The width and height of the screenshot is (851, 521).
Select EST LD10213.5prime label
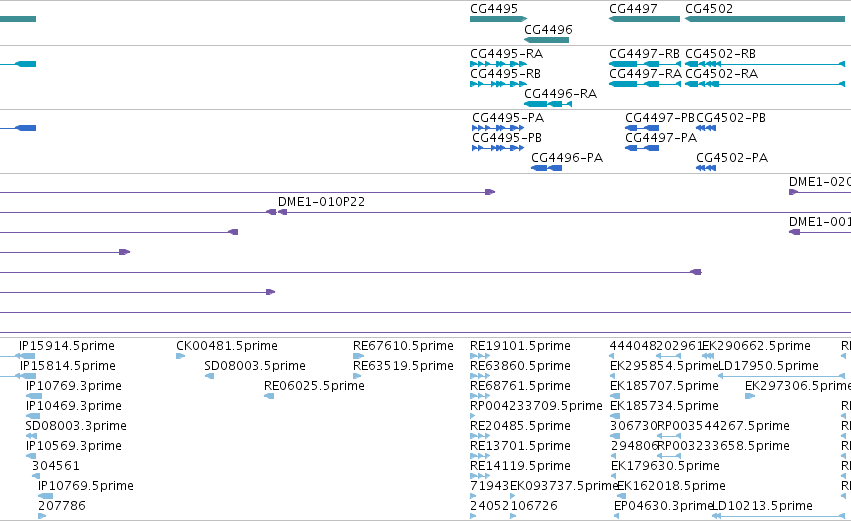[x=762, y=506]
